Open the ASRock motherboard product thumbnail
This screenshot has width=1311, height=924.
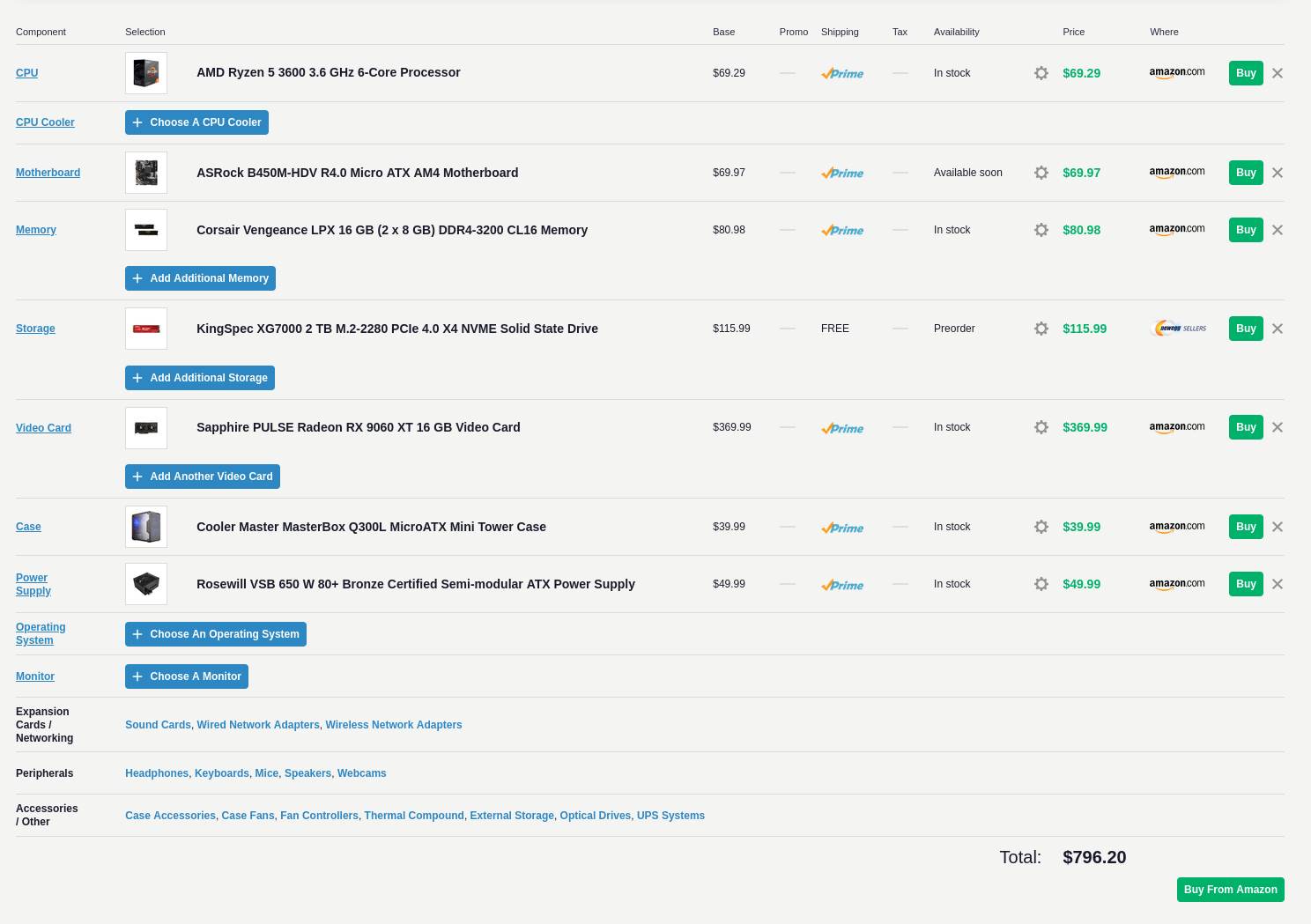146,173
